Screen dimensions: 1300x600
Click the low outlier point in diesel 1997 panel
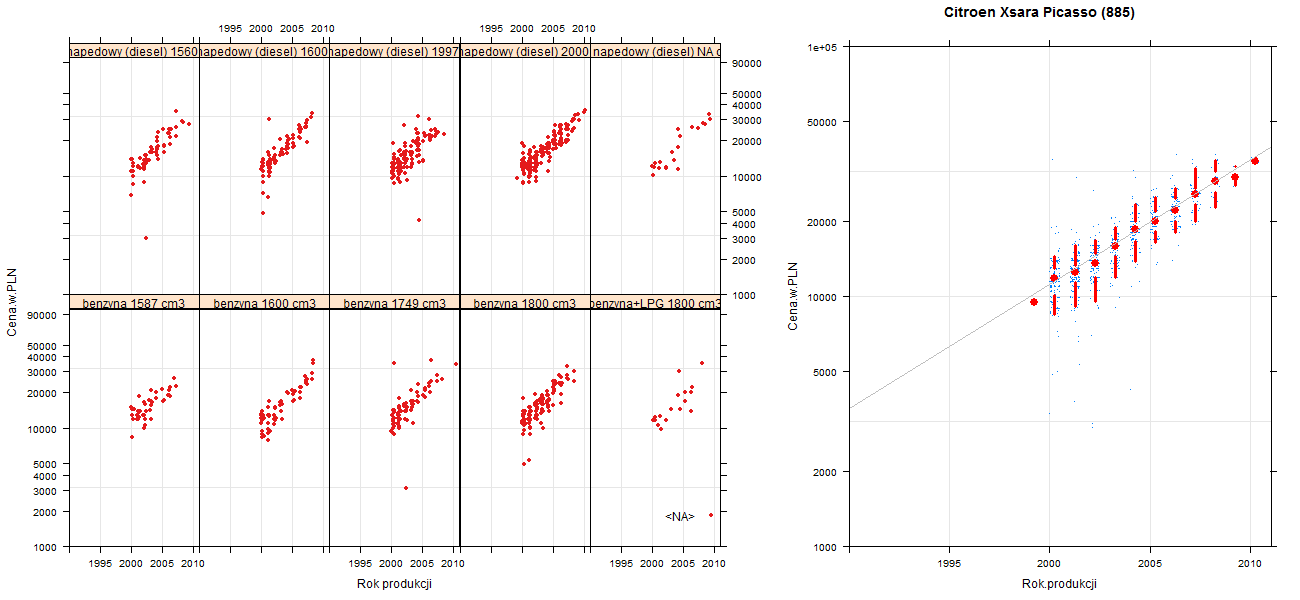[x=419, y=220]
